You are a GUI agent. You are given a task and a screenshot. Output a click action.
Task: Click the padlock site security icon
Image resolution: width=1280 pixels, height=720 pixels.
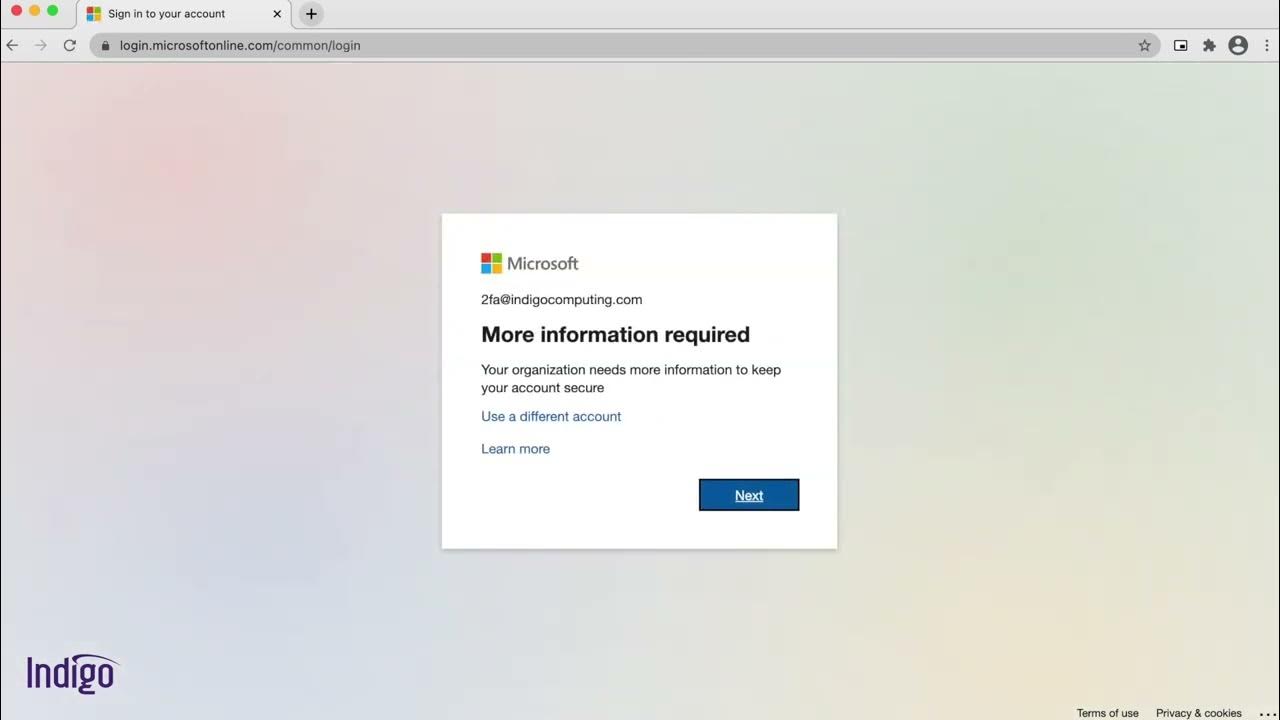tap(105, 45)
